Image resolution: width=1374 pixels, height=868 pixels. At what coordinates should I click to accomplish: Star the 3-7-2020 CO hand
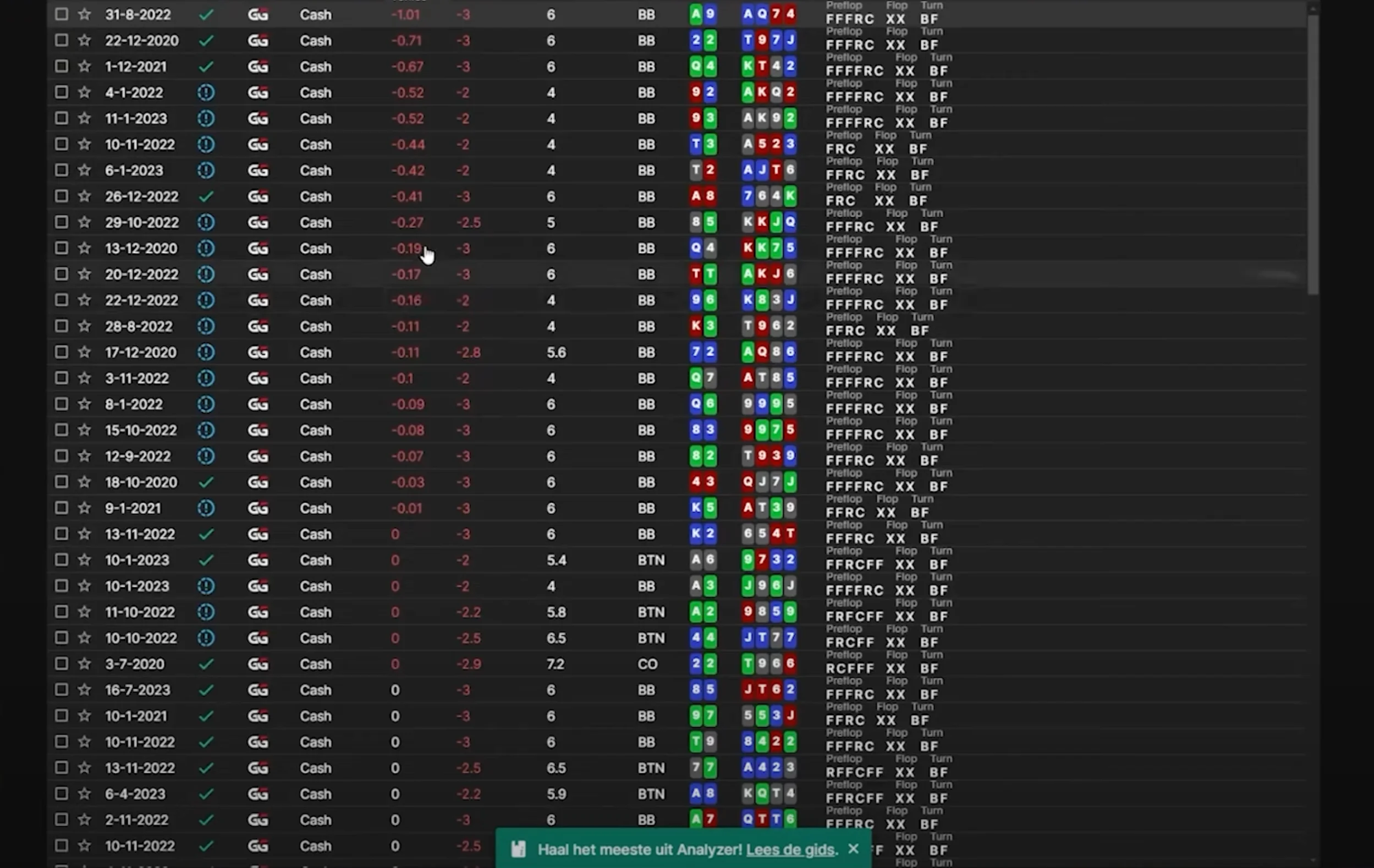[x=85, y=664]
